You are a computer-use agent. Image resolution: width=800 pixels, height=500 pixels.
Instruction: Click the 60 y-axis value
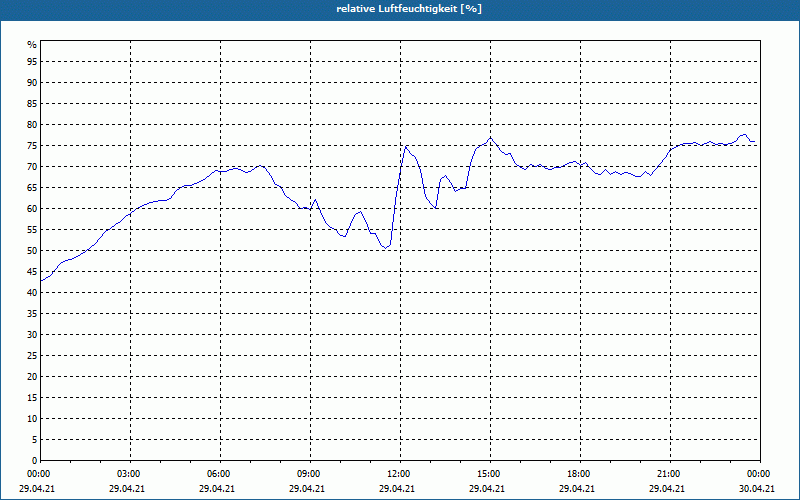tap(32, 209)
